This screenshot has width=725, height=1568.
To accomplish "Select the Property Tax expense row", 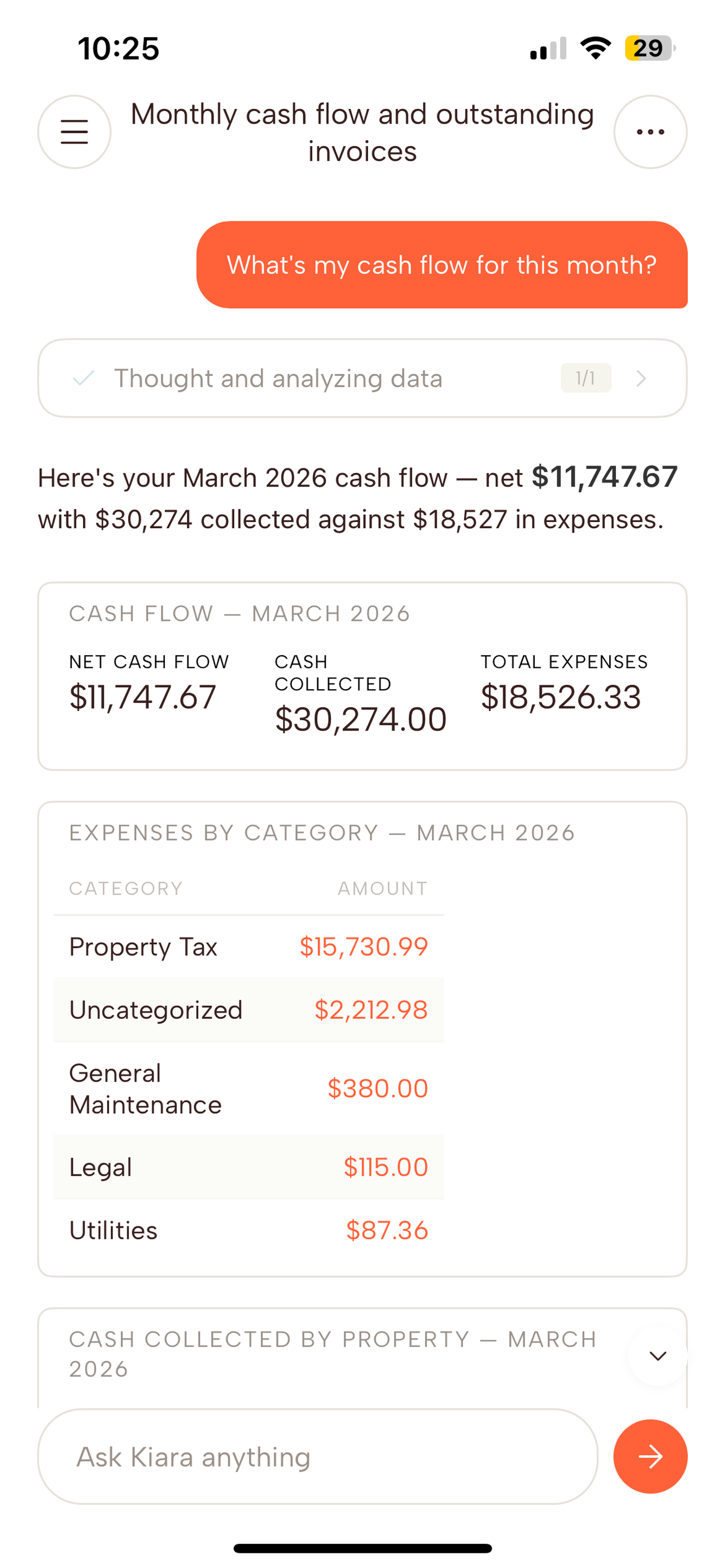I will point(248,947).
